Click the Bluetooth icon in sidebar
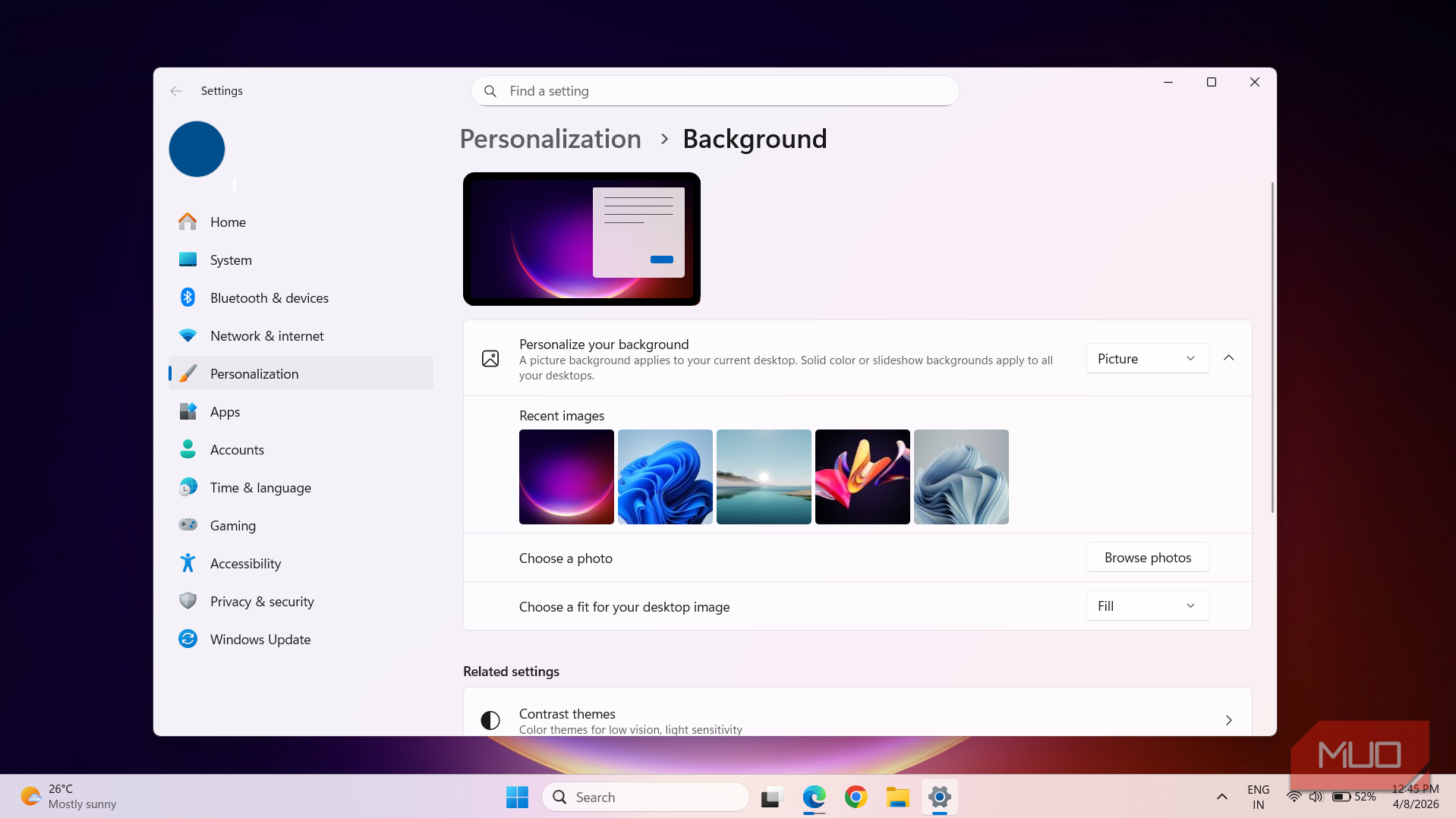The image size is (1456, 818). pos(188,297)
